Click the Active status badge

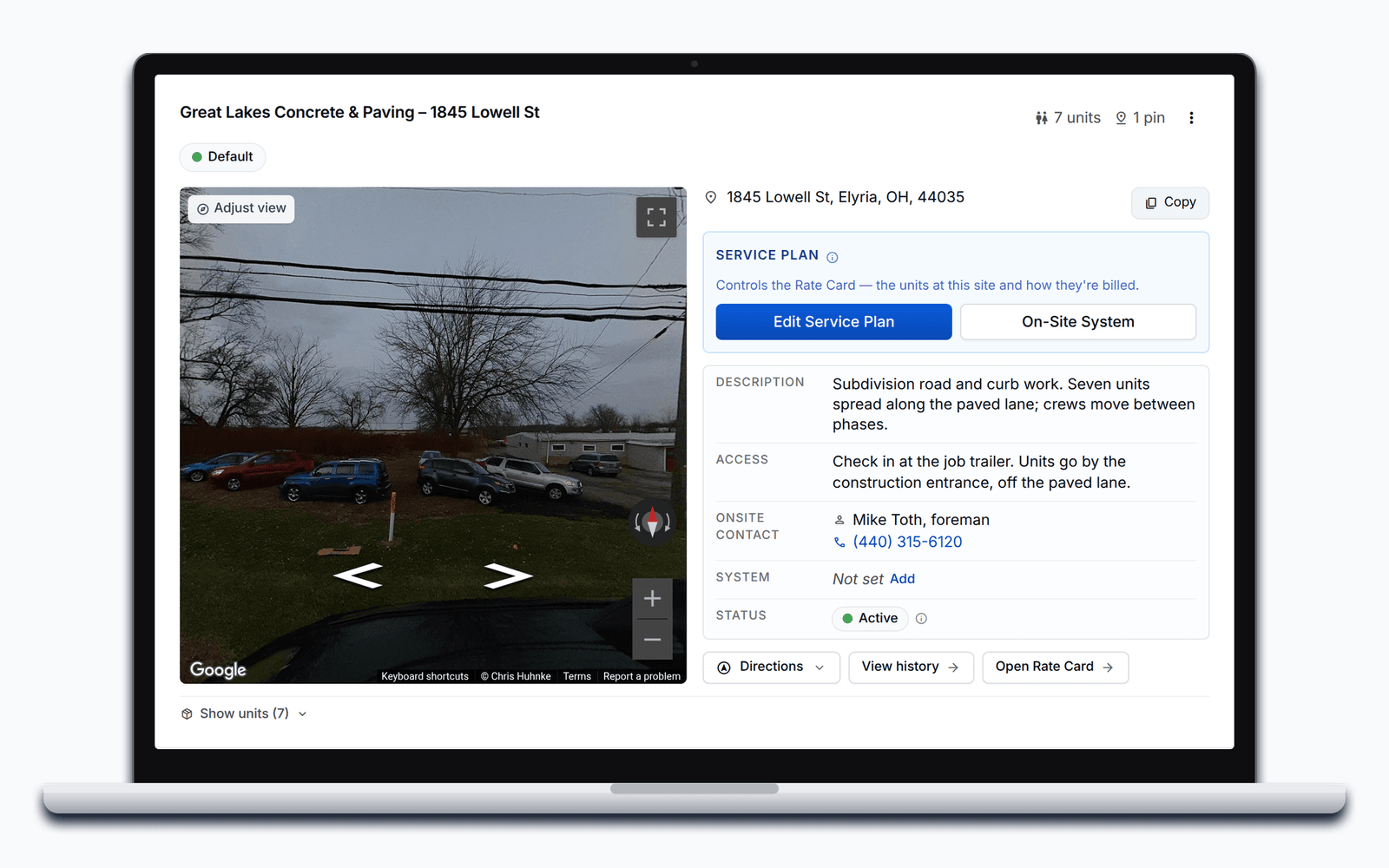click(870, 619)
